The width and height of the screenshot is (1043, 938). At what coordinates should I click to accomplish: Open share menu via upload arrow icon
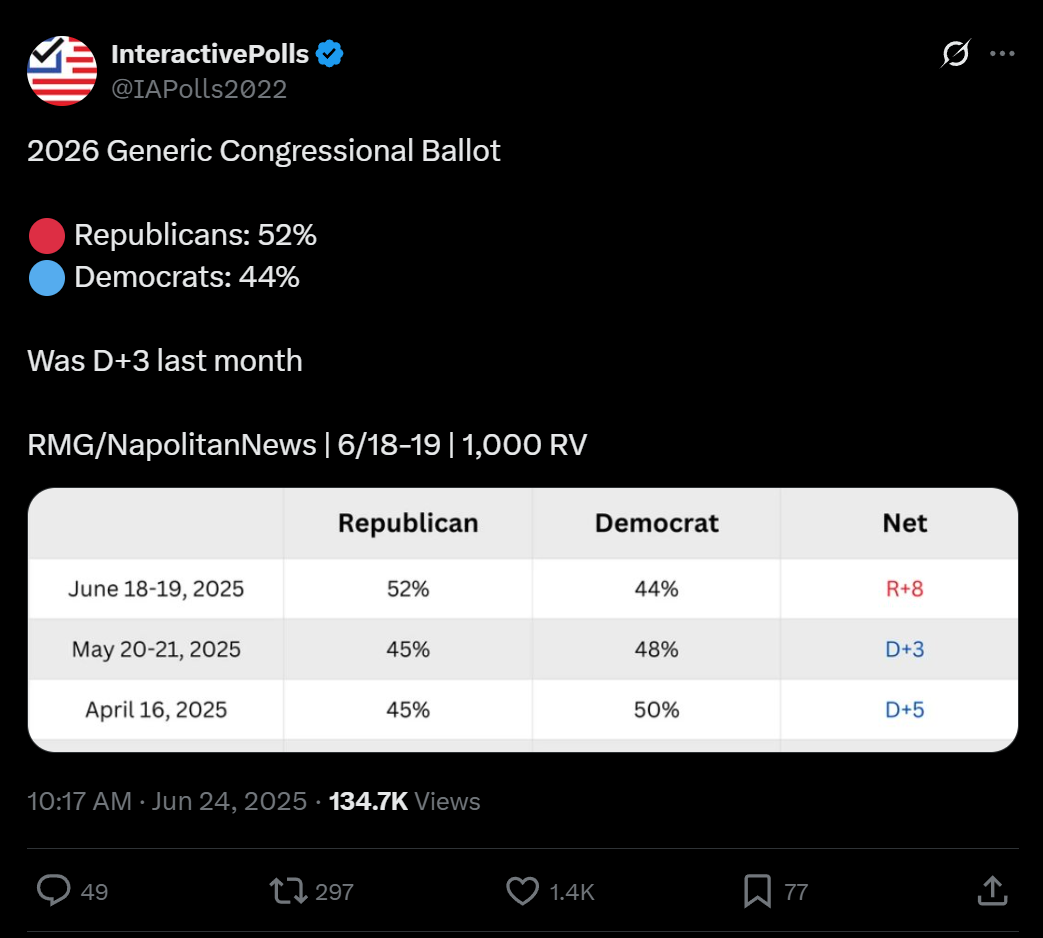point(992,891)
